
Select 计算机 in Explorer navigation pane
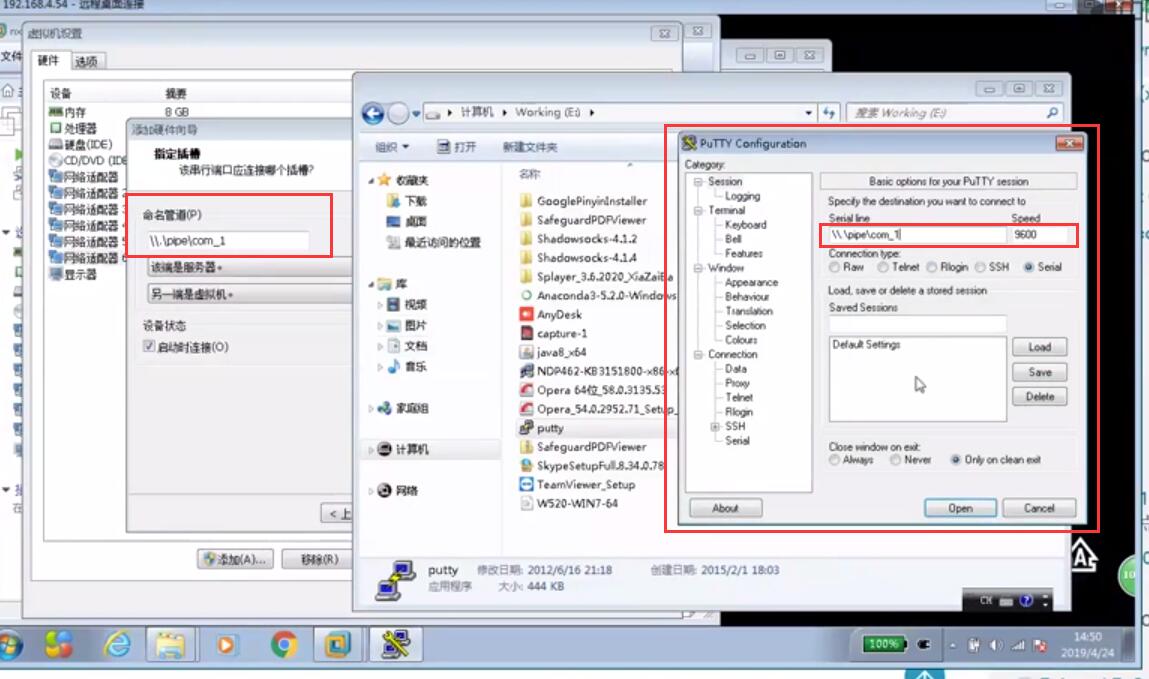click(411, 450)
